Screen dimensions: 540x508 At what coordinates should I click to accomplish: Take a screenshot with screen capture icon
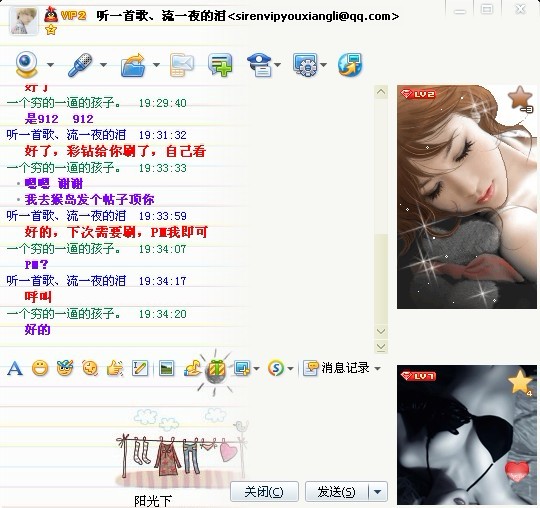[242, 368]
